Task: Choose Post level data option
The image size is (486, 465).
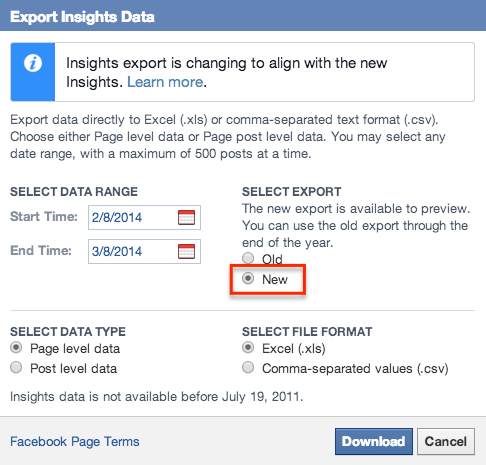Action: point(16,367)
